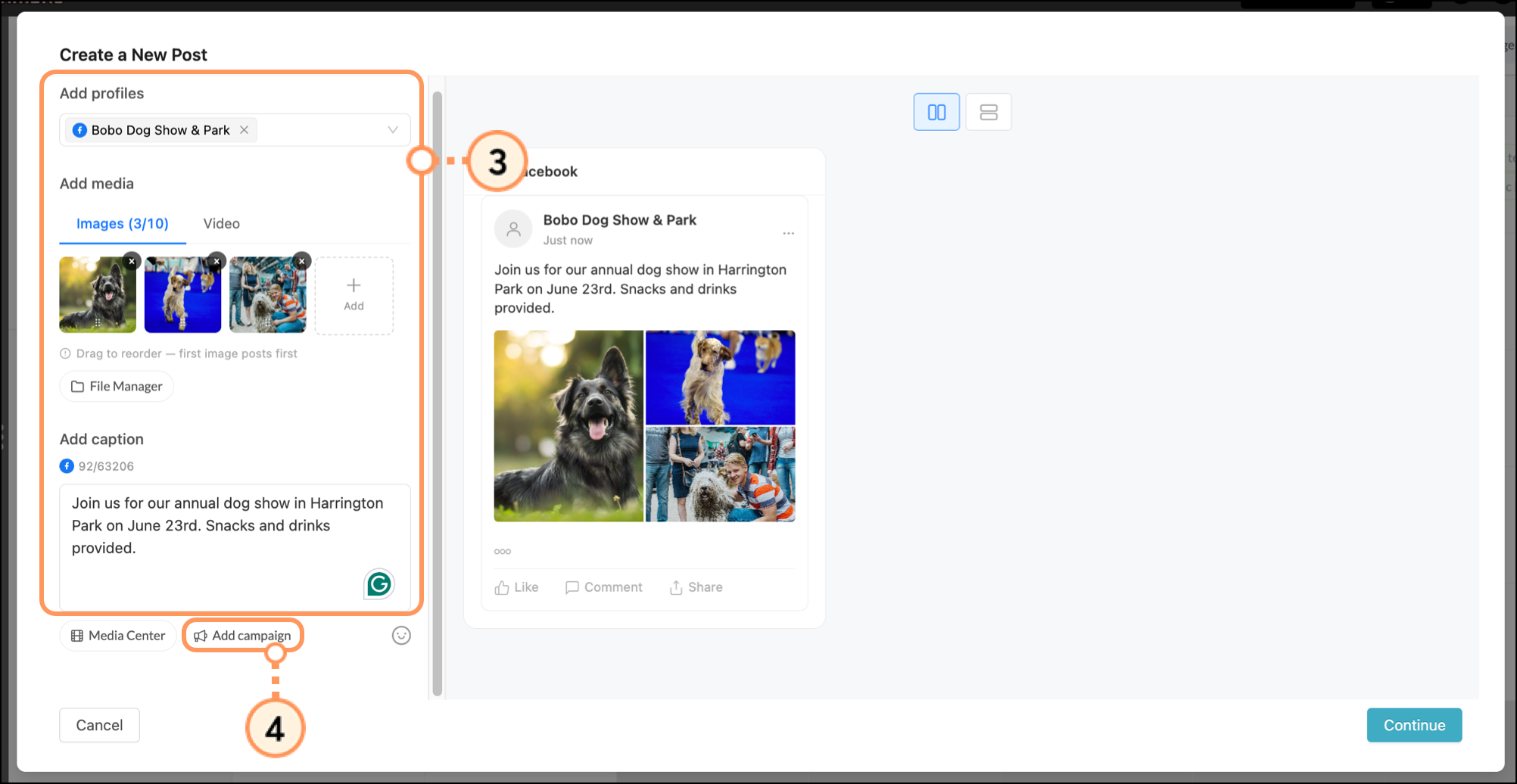Click the Add caption heading
Image resolution: width=1517 pixels, height=784 pixels.
(x=101, y=439)
